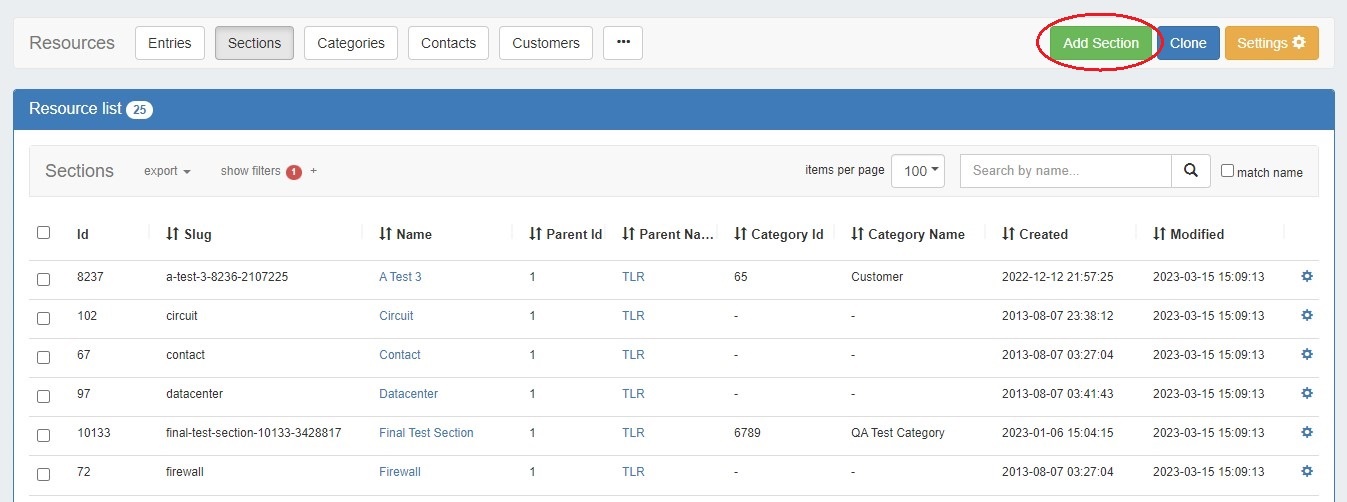1347x502 pixels.
Task: Open gear menu for Circuit row
Action: click(1306, 315)
